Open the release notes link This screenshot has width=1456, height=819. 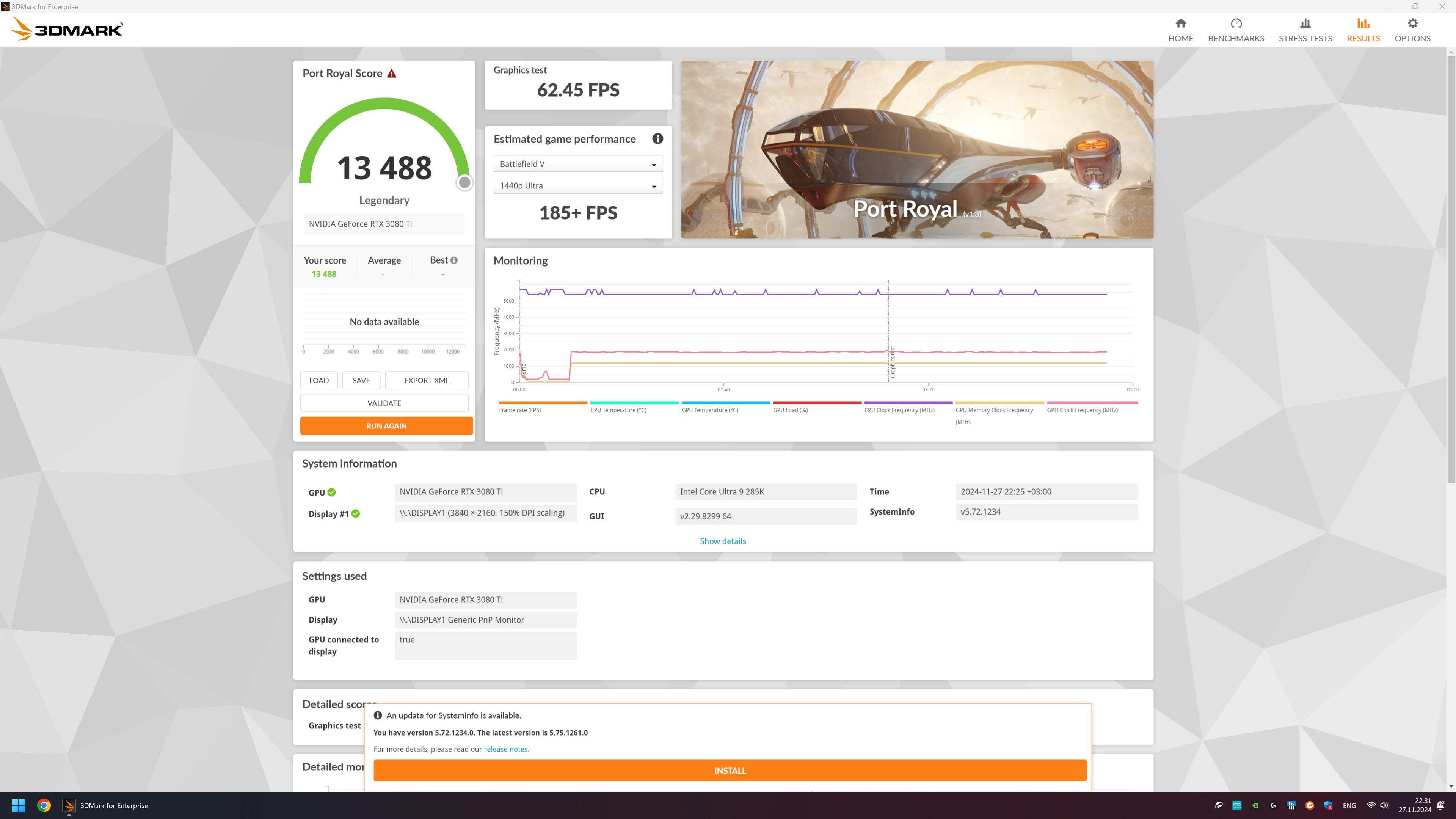click(506, 749)
